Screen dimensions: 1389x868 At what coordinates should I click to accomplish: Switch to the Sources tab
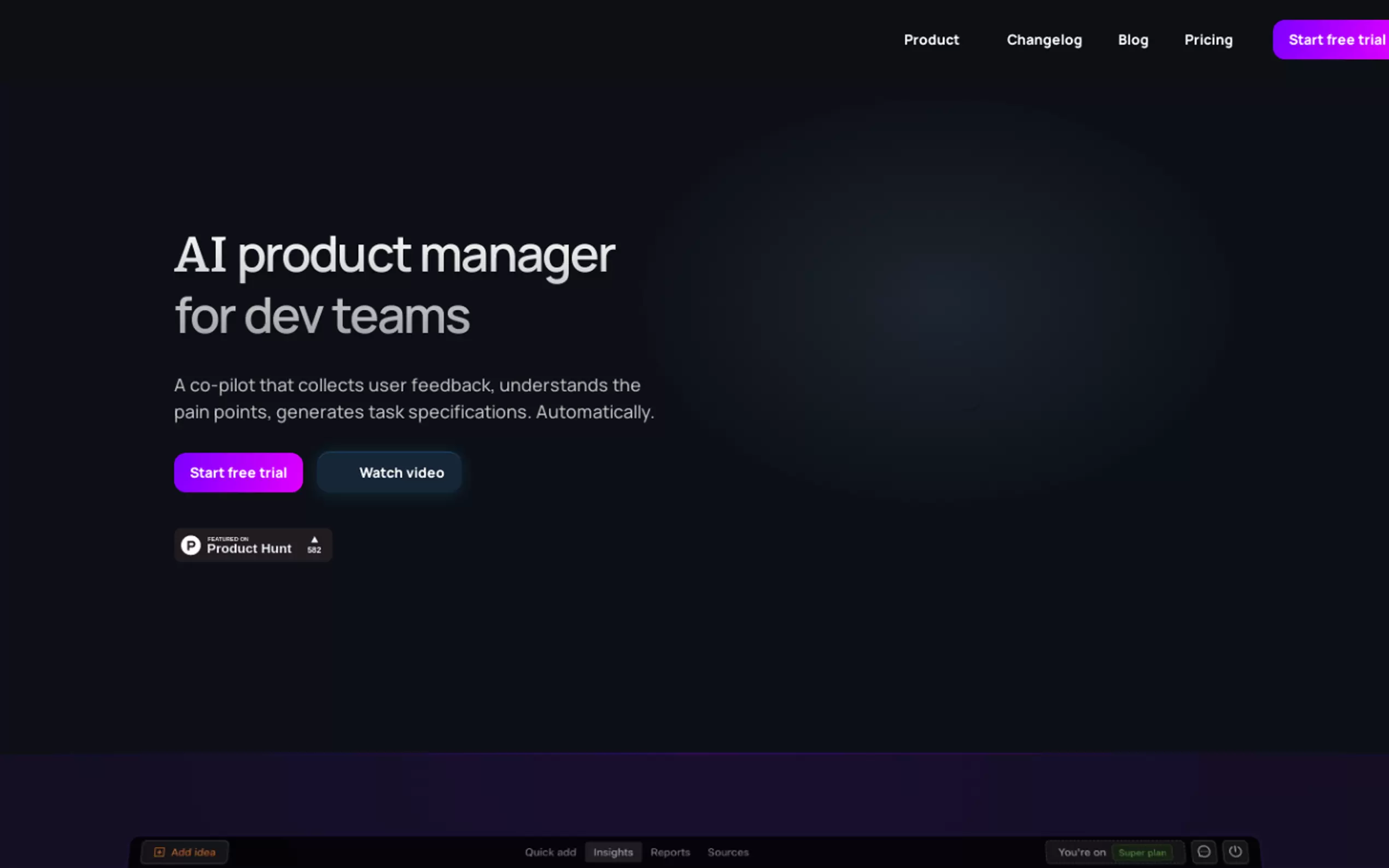click(x=727, y=852)
